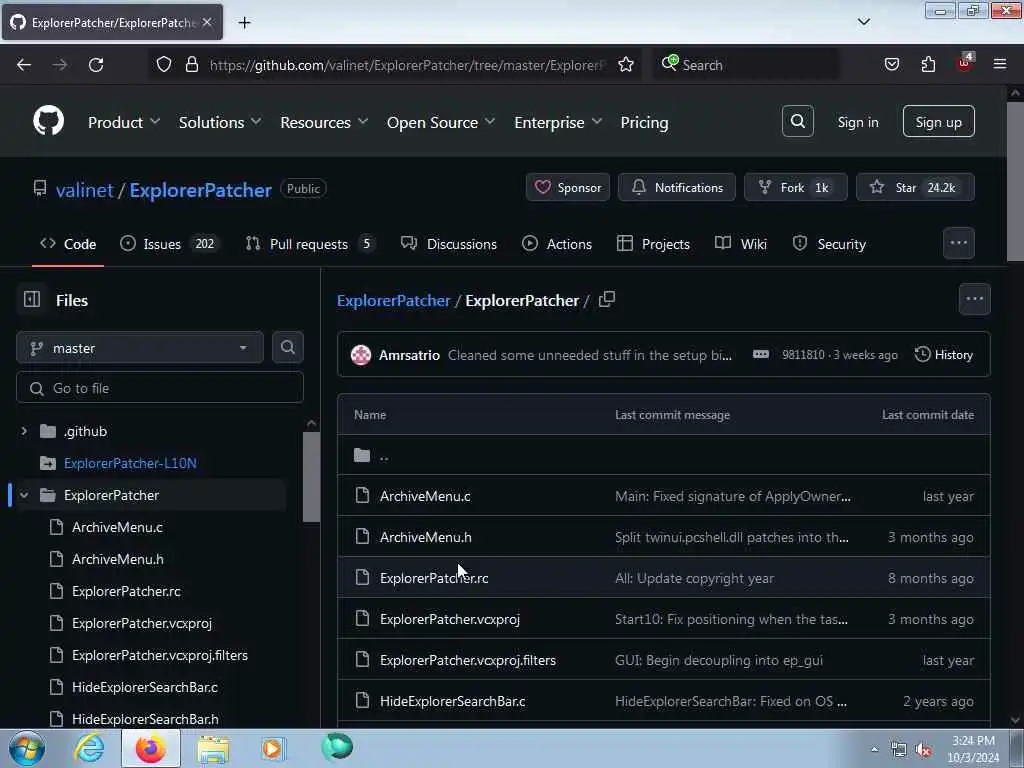This screenshot has height=768, width=1024.
Task: Copy path using the copy icon
Action: pos(607,299)
